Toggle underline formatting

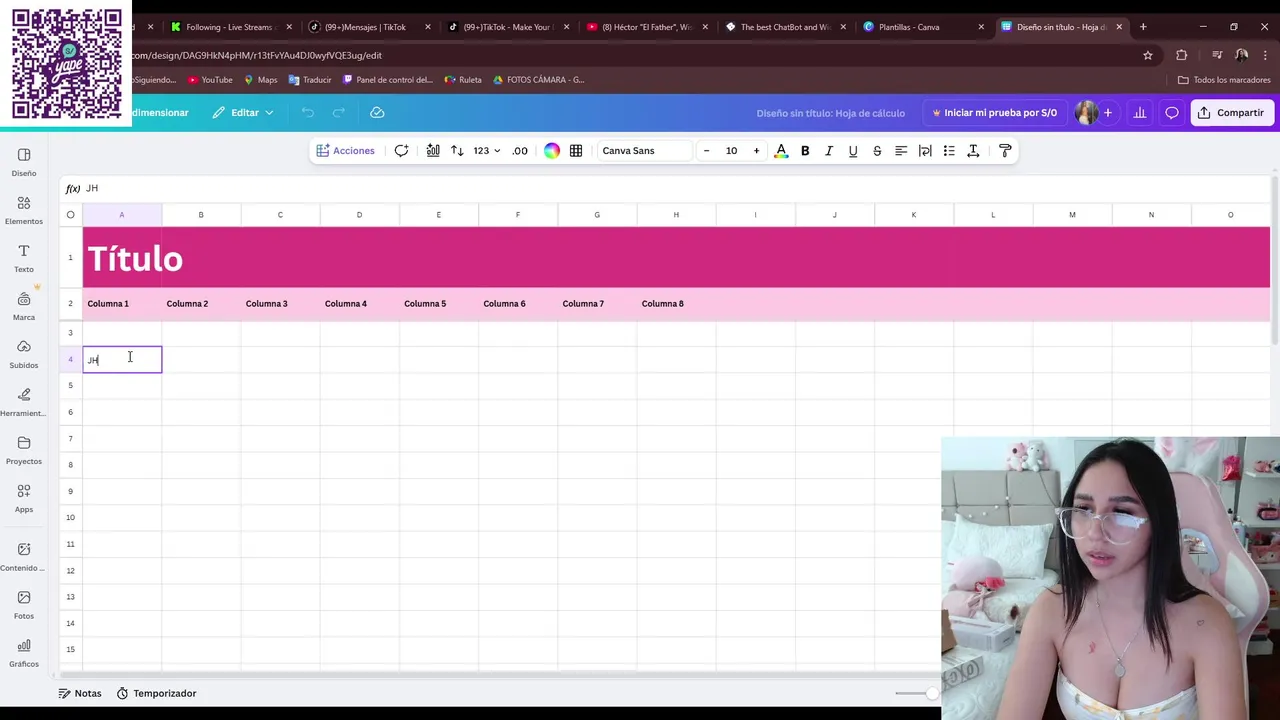pos(853,151)
